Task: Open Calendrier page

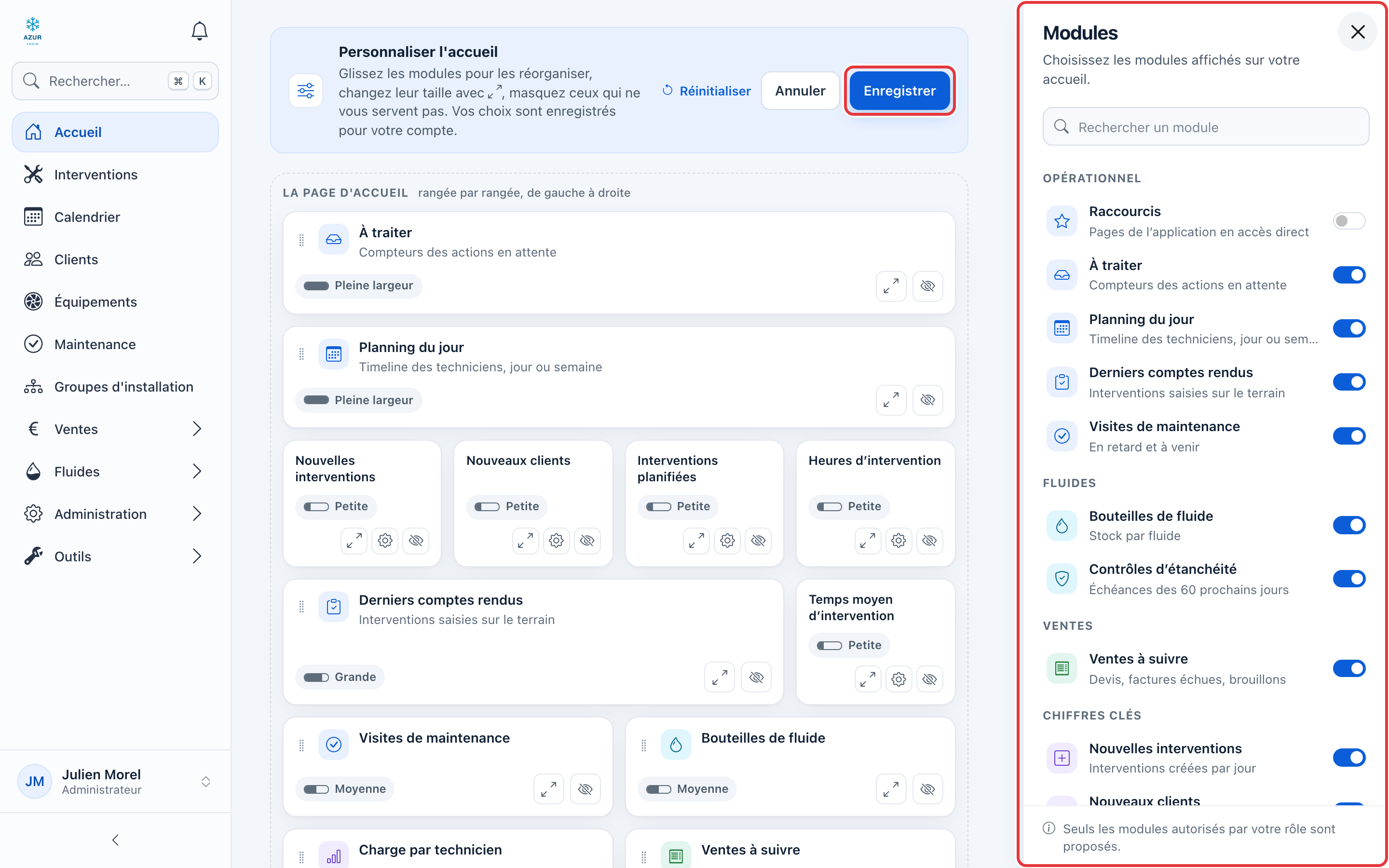Action: 115,217
